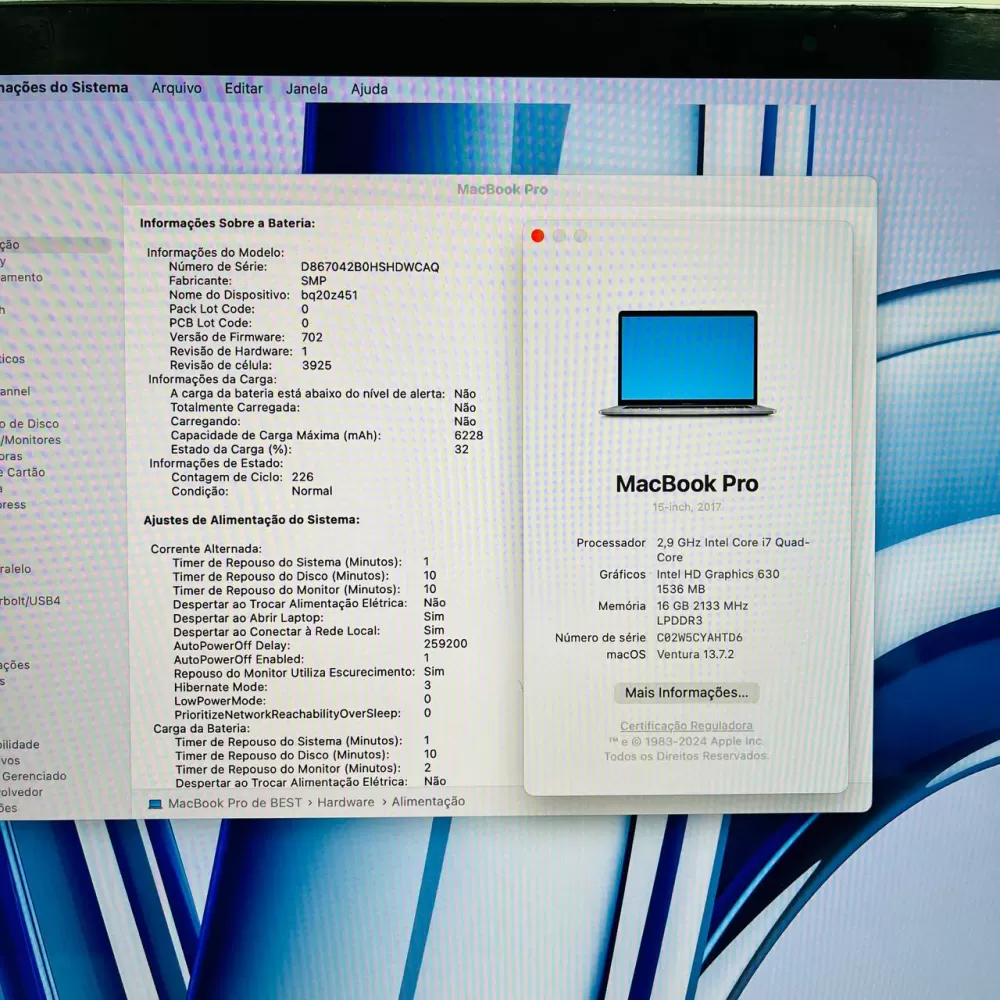Click the "Informações Sobre a Bateria:" heading
This screenshot has height=1000, width=1000.
(x=227, y=223)
